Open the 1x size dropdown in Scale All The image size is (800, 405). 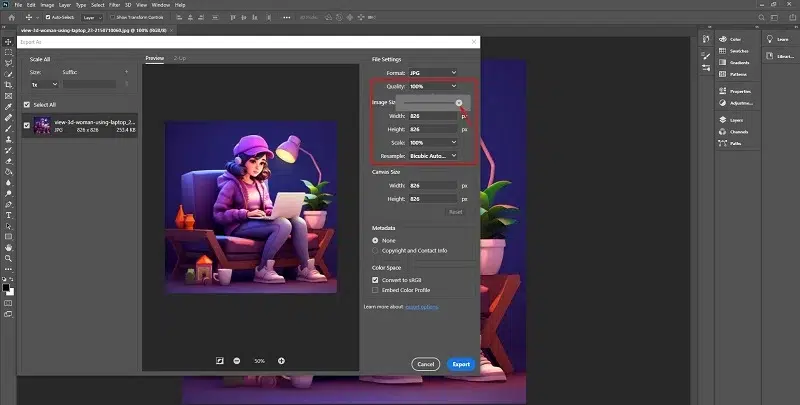(44, 85)
